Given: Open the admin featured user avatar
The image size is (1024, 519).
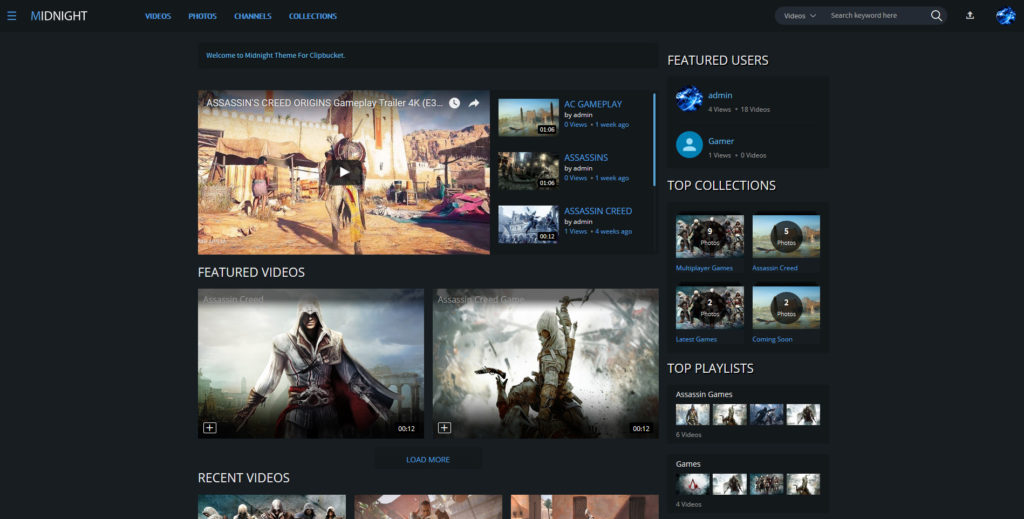Looking at the screenshot, I should coord(689,99).
